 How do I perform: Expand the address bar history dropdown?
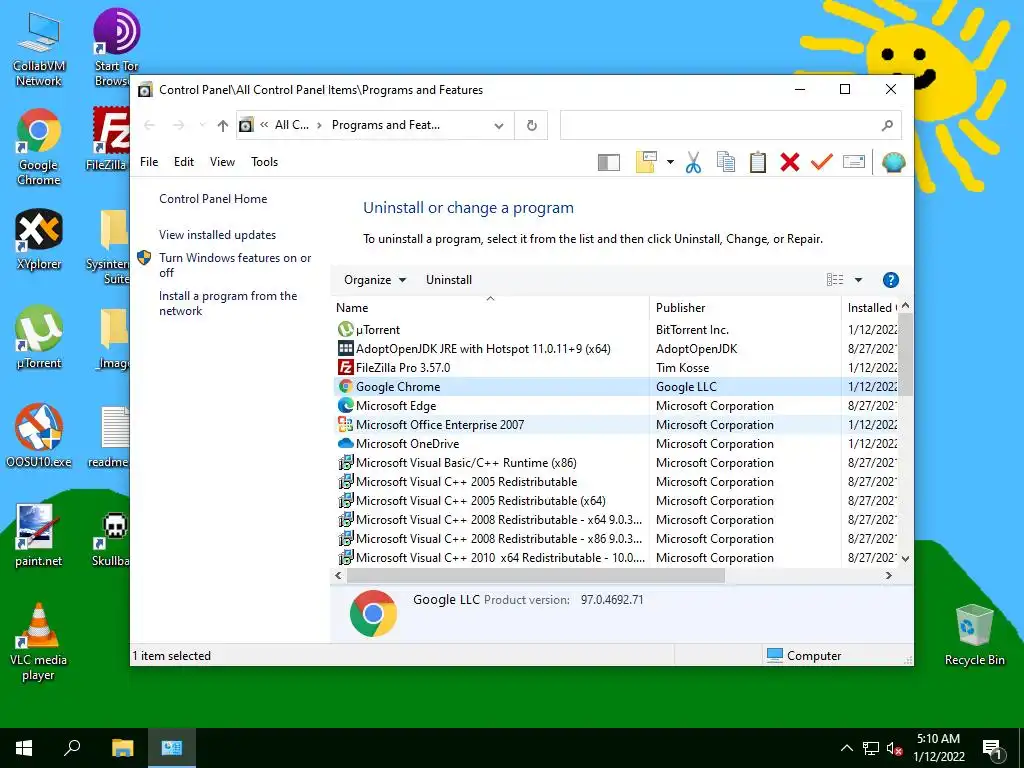tap(499, 125)
